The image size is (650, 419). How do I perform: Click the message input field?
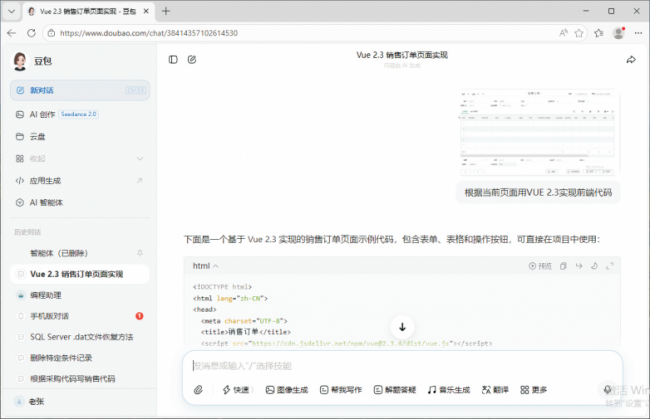(400, 366)
